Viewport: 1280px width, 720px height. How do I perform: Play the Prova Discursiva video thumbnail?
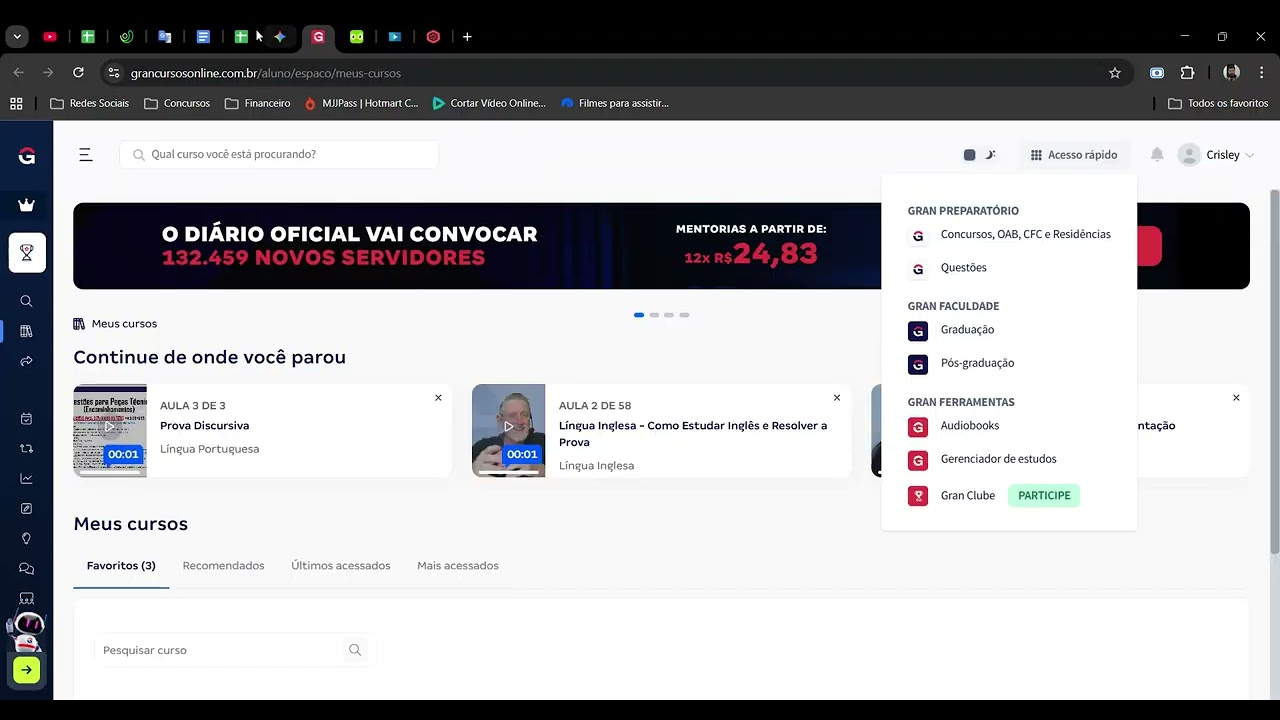(110, 430)
